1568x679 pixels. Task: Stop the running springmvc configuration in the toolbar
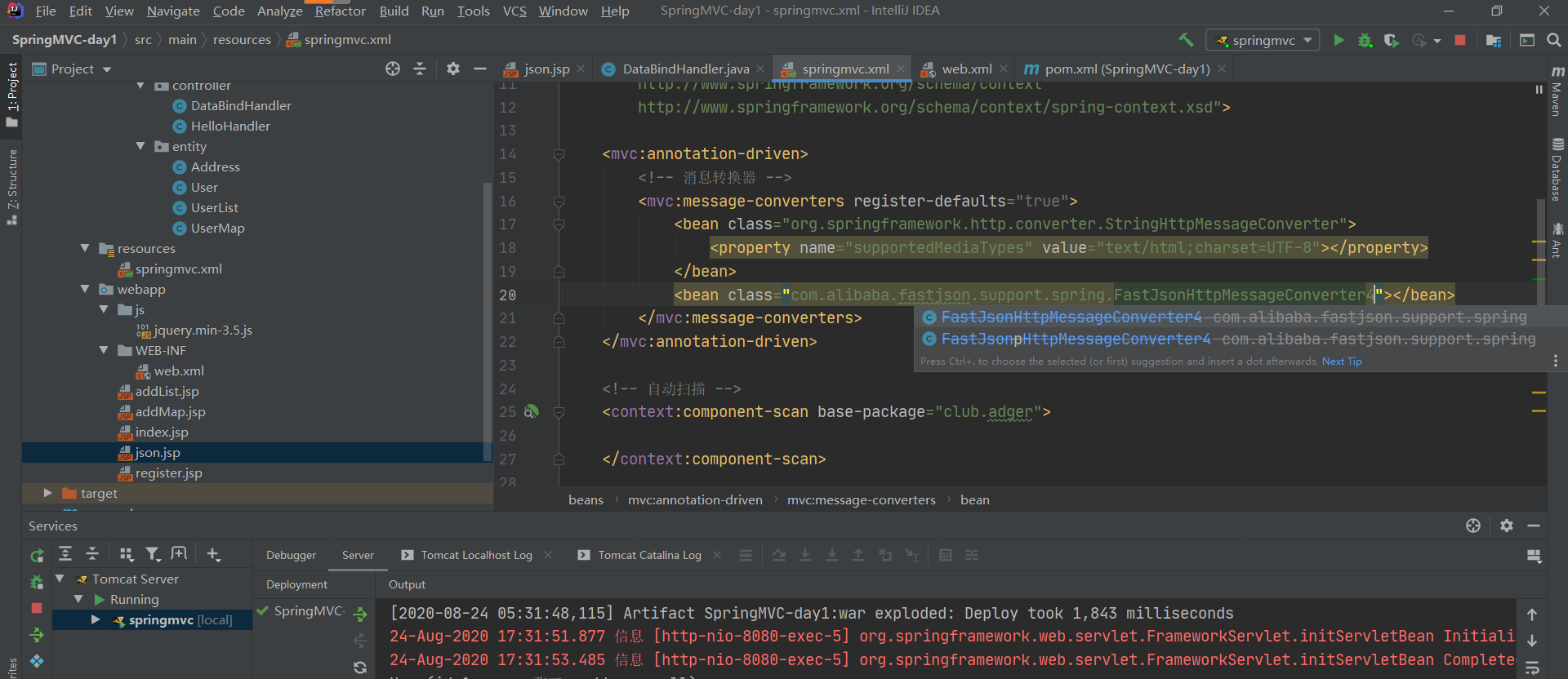1460,40
